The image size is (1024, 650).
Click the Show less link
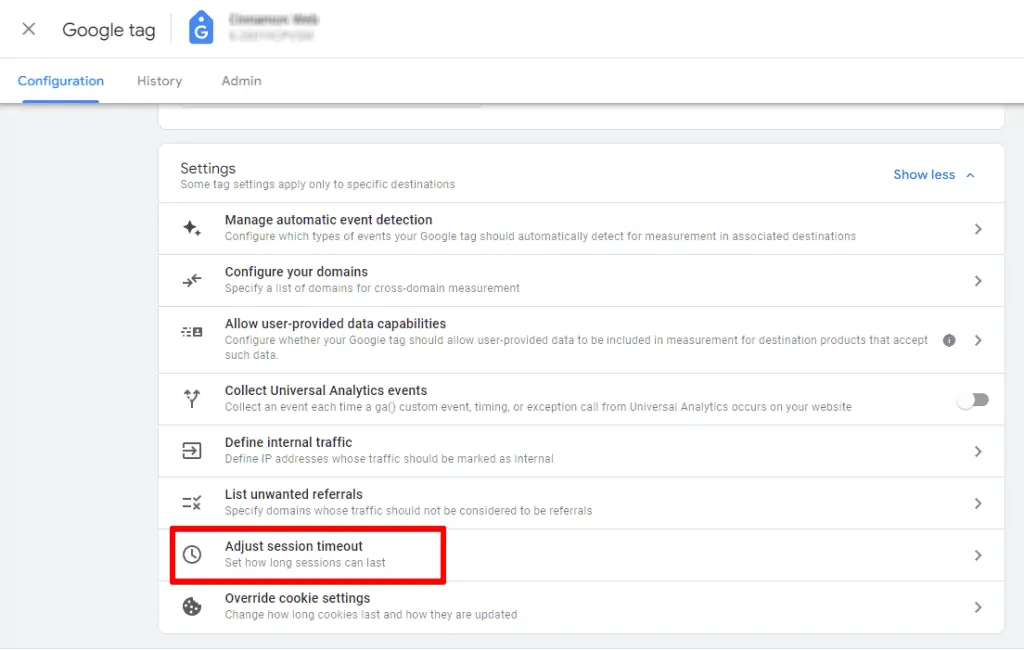pyautogui.click(x=924, y=174)
